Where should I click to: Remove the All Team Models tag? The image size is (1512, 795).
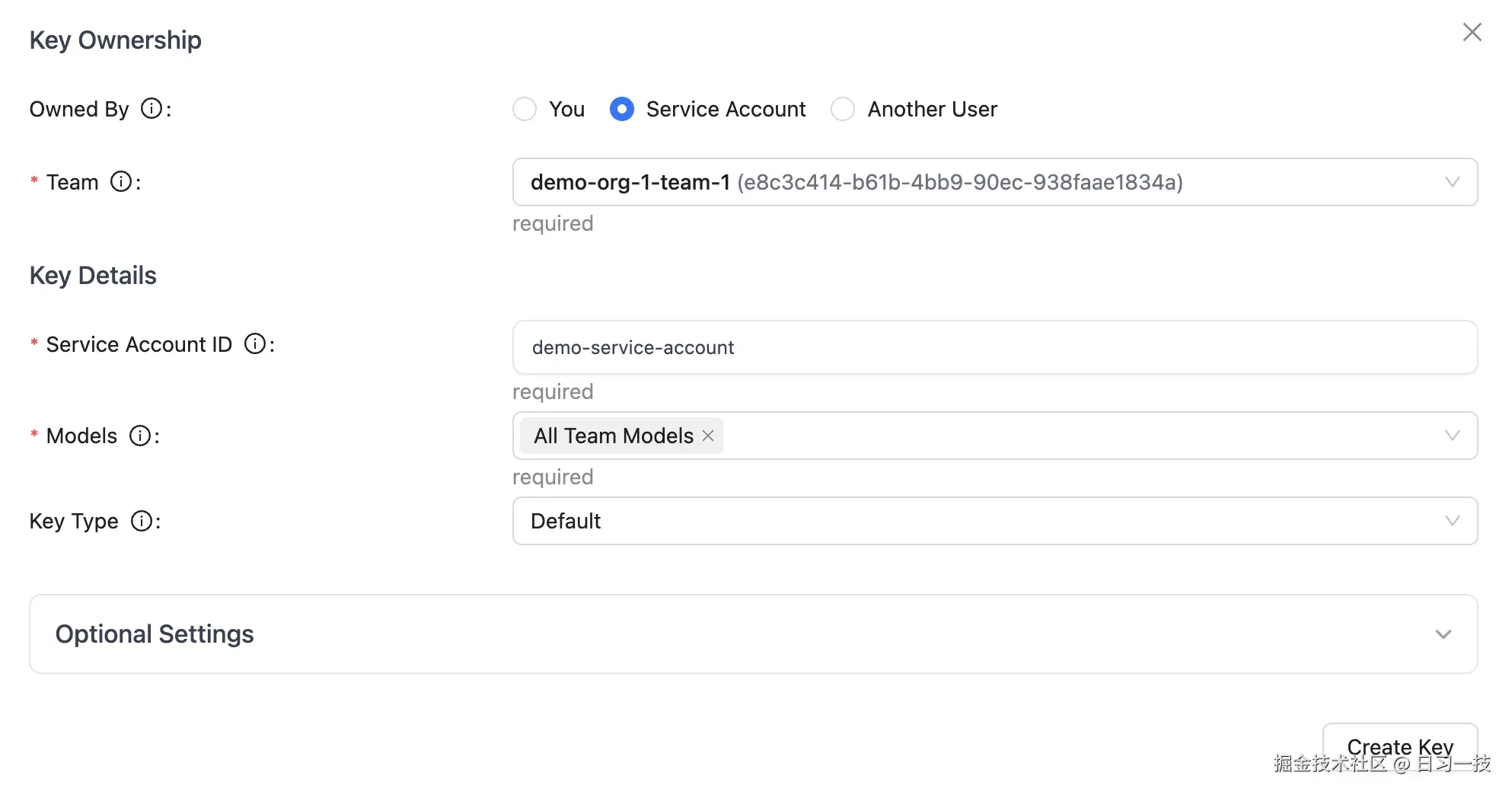(x=707, y=436)
